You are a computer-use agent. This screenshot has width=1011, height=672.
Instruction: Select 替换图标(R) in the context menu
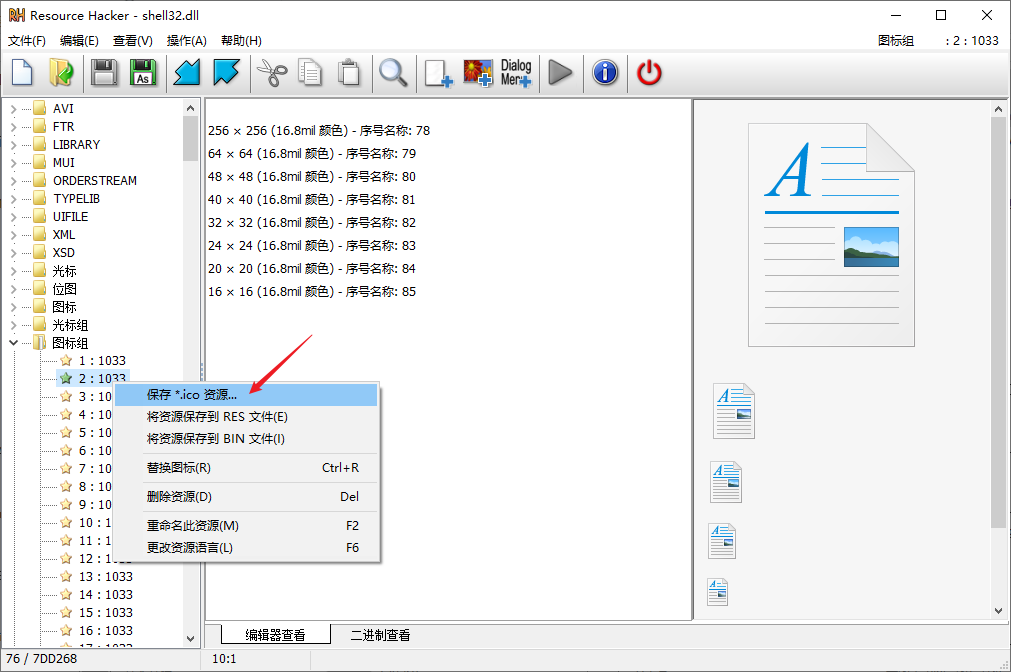click(179, 468)
